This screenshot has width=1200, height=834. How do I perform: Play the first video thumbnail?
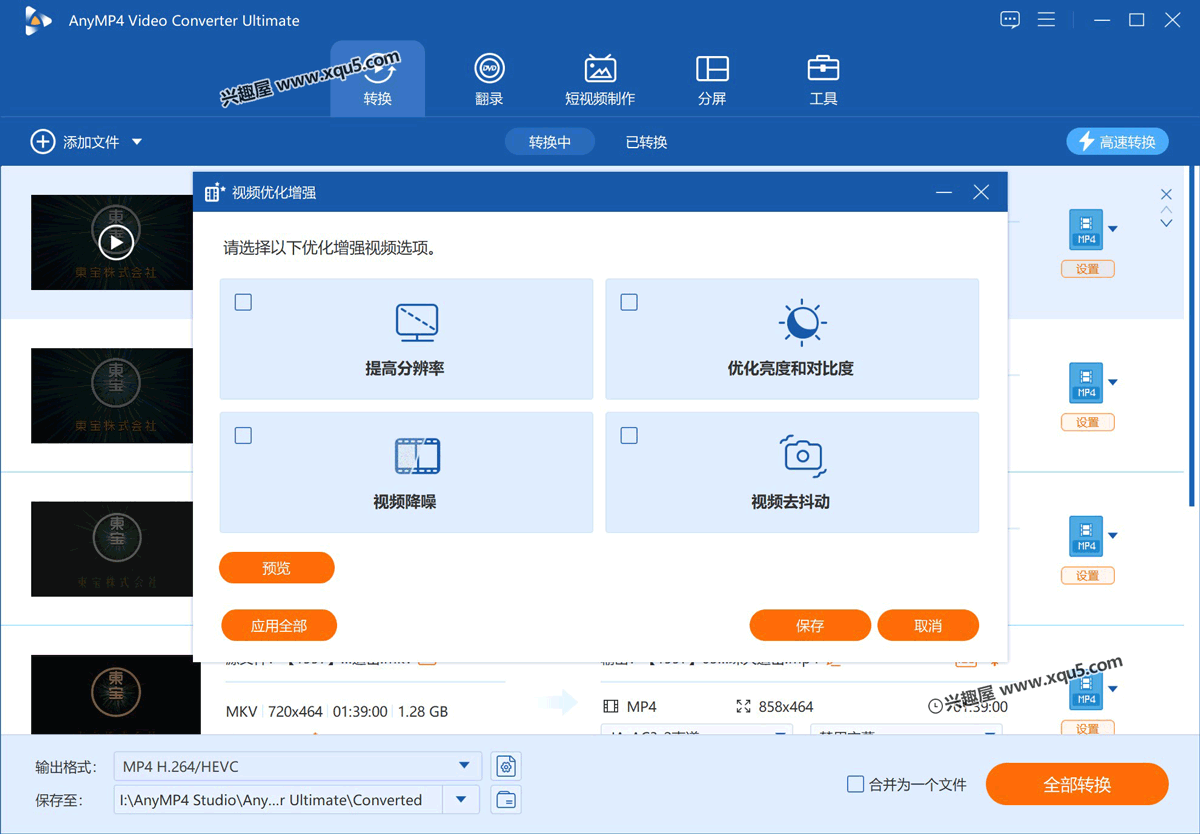click(x=116, y=242)
